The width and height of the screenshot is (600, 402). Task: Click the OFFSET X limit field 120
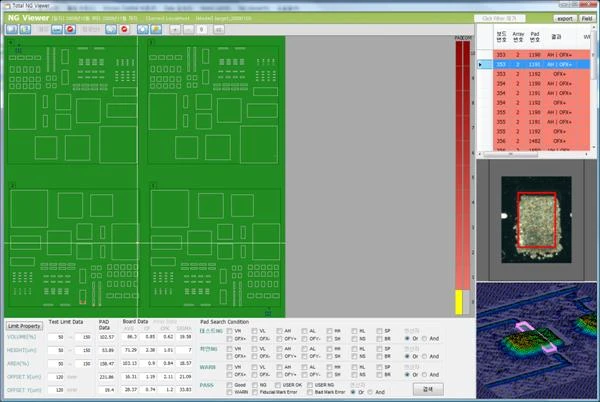pyautogui.click(x=56, y=377)
